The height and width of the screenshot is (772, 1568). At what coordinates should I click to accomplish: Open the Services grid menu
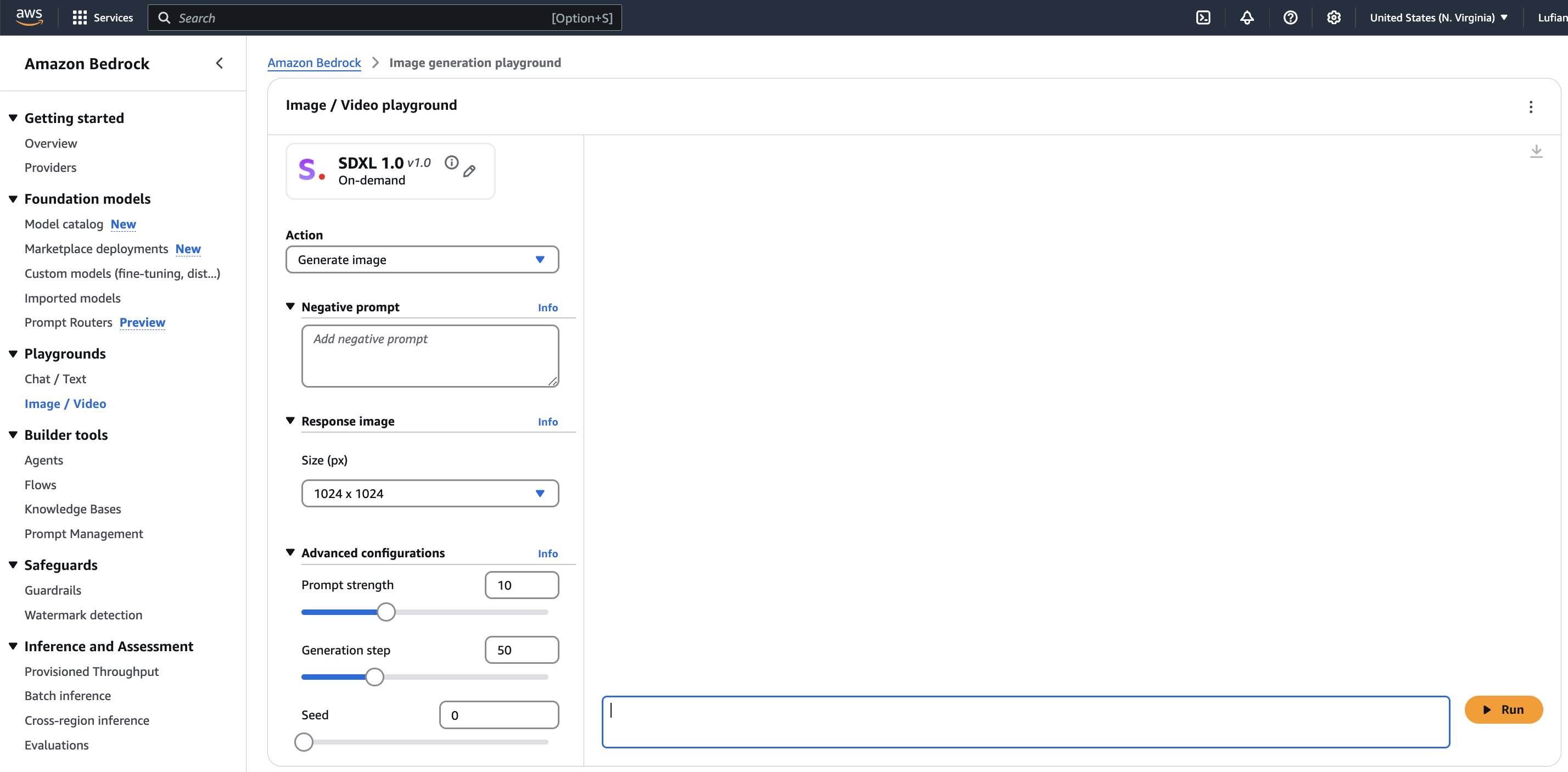tap(102, 18)
